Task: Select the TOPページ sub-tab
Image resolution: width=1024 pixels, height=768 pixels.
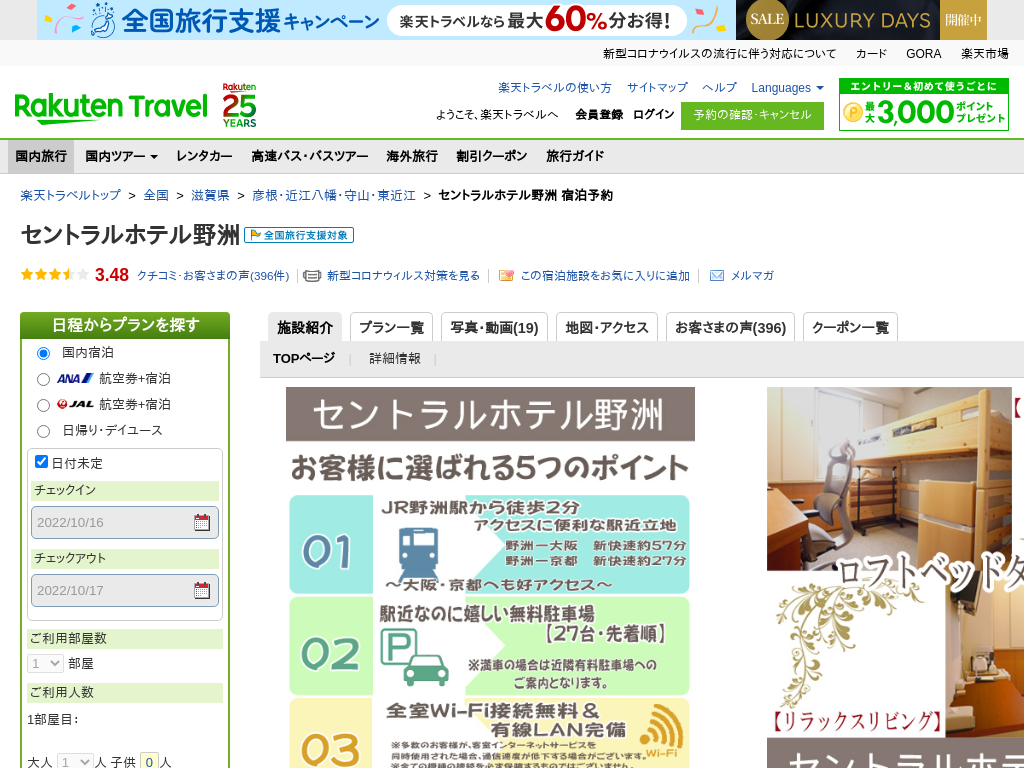Action: tap(304, 359)
